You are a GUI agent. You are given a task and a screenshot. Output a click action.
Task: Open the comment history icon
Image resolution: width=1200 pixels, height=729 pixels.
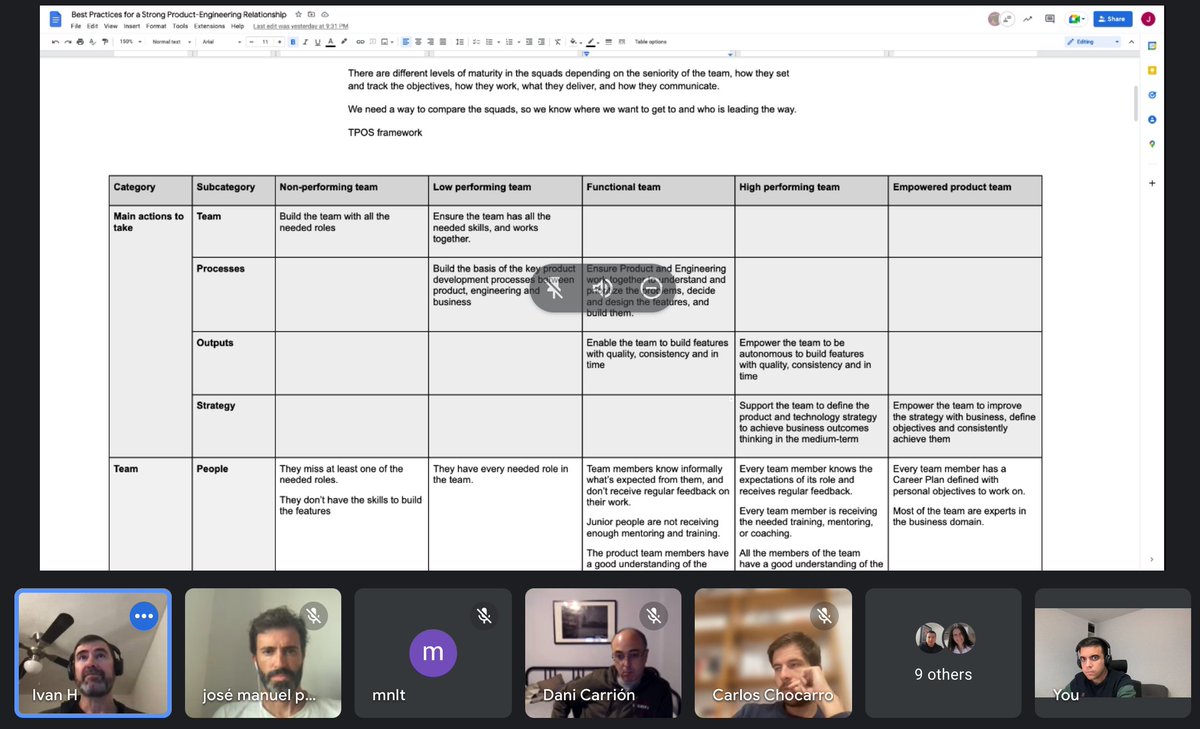pyautogui.click(x=1050, y=18)
